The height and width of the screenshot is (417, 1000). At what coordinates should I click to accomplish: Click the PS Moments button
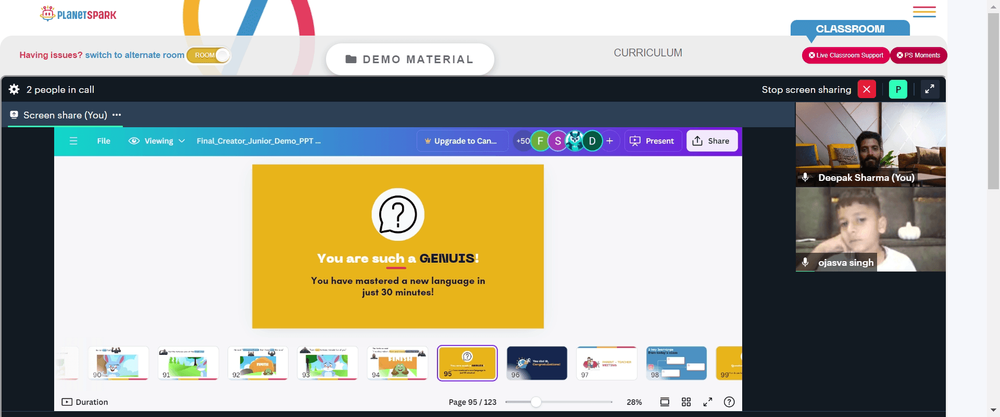tap(918, 55)
